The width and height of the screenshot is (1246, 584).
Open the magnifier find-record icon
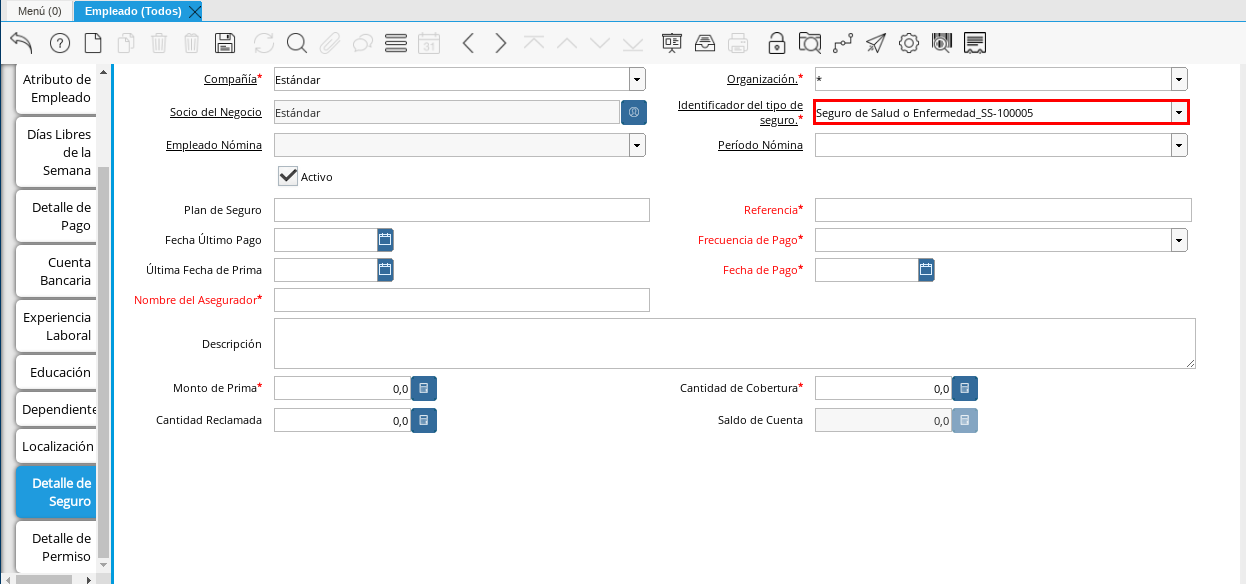tap(297, 43)
